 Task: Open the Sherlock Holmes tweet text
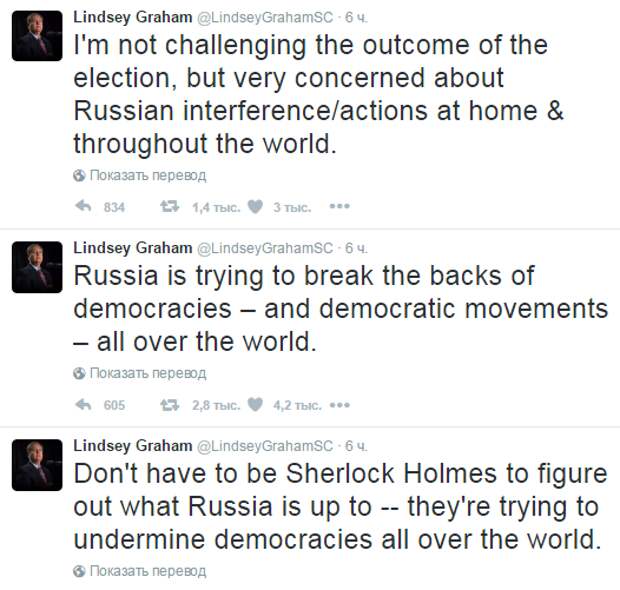pos(340,506)
